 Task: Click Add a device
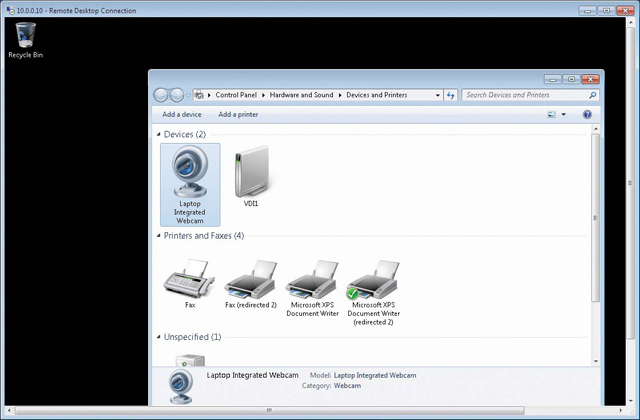click(182, 114)
